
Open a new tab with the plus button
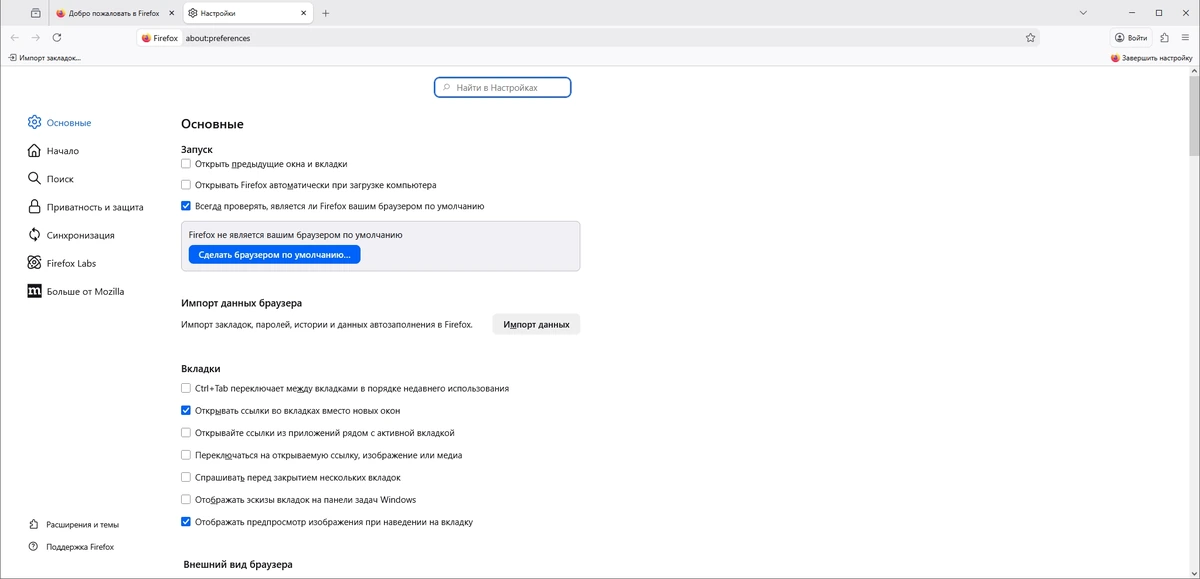326,13
